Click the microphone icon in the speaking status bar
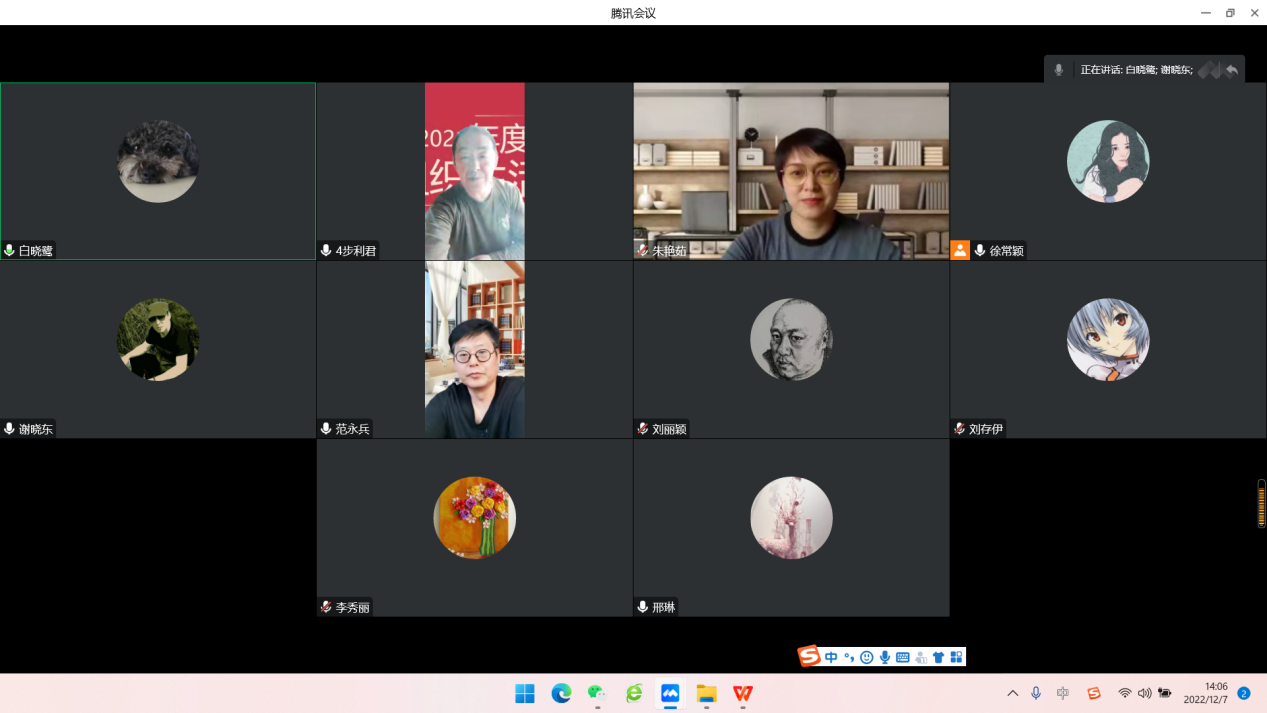Image resolution: width=1267 pixels, height=713 pixels. (1058, 70)
